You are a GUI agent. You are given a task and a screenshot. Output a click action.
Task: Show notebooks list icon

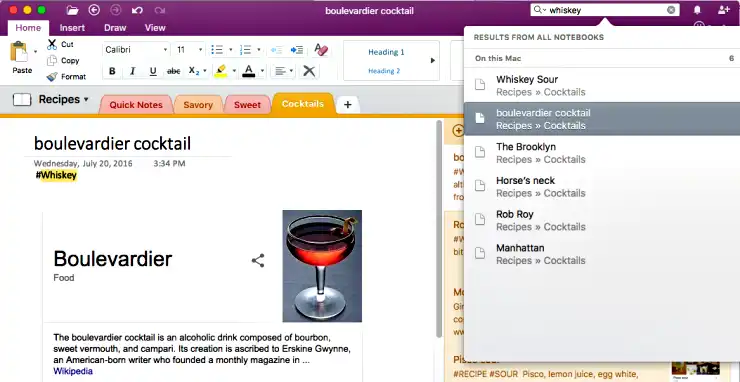(x=22, y=100)
